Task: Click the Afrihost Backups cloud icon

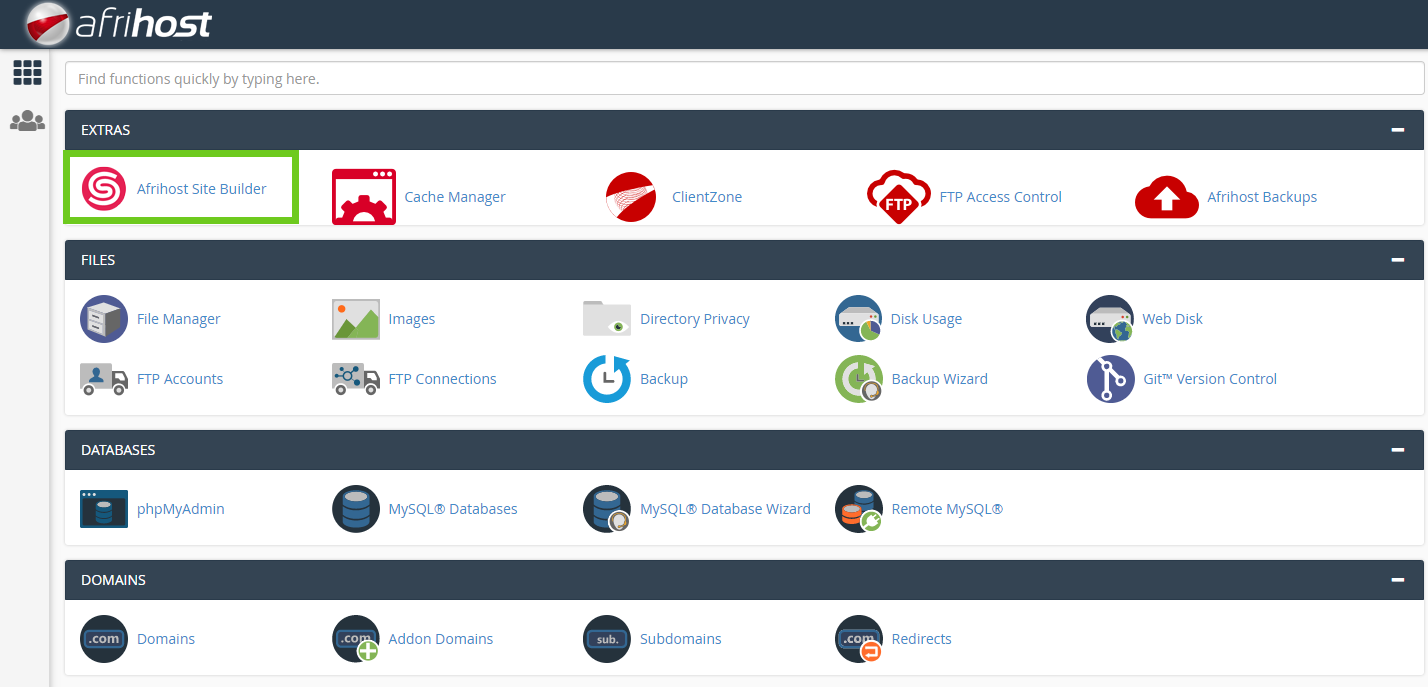Action: coord(1166,197)
